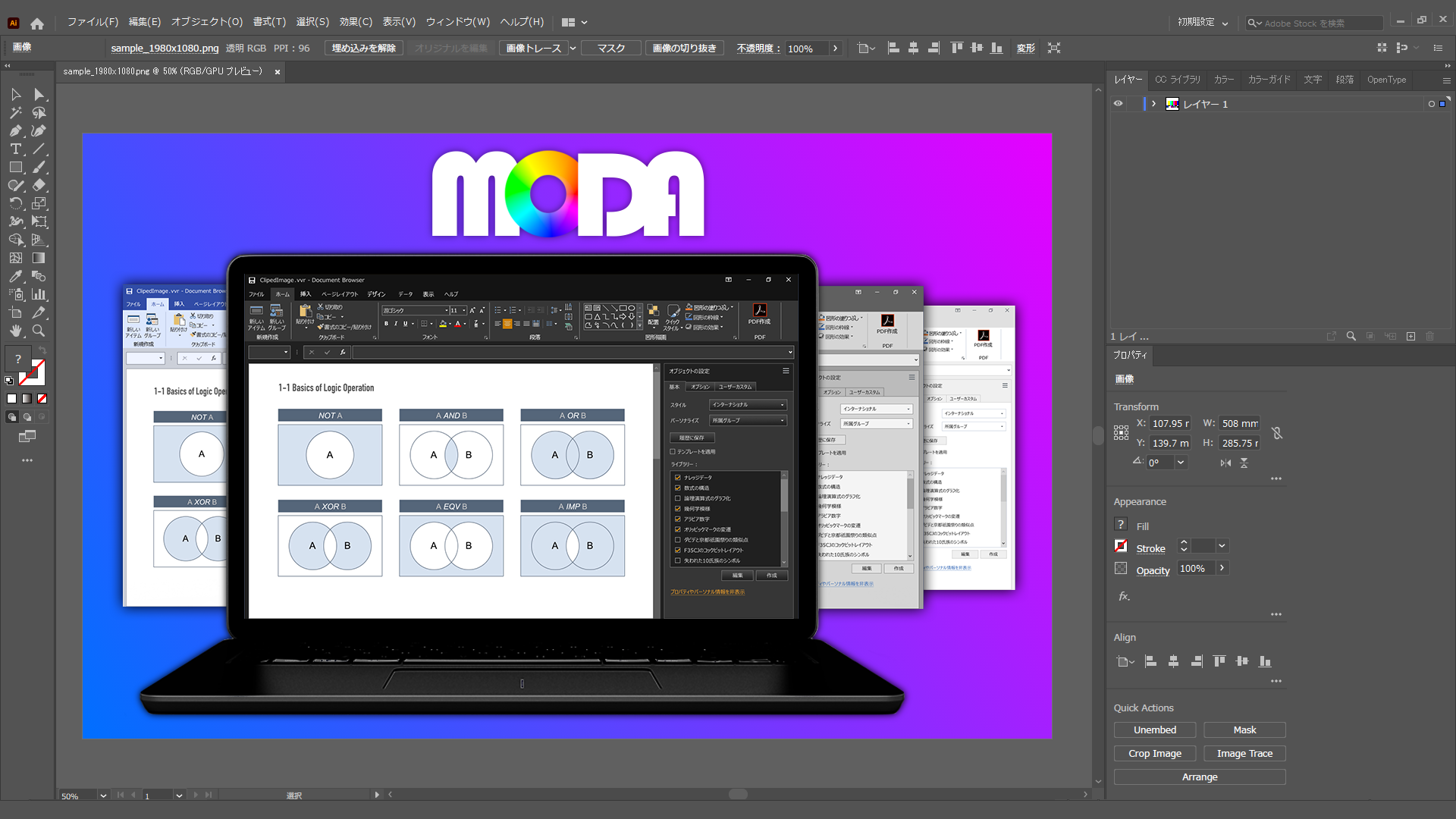The image size is (1456, 819).
Task: Open Stroke weight dropdown in Appearance
Action: click(1222, 546)
